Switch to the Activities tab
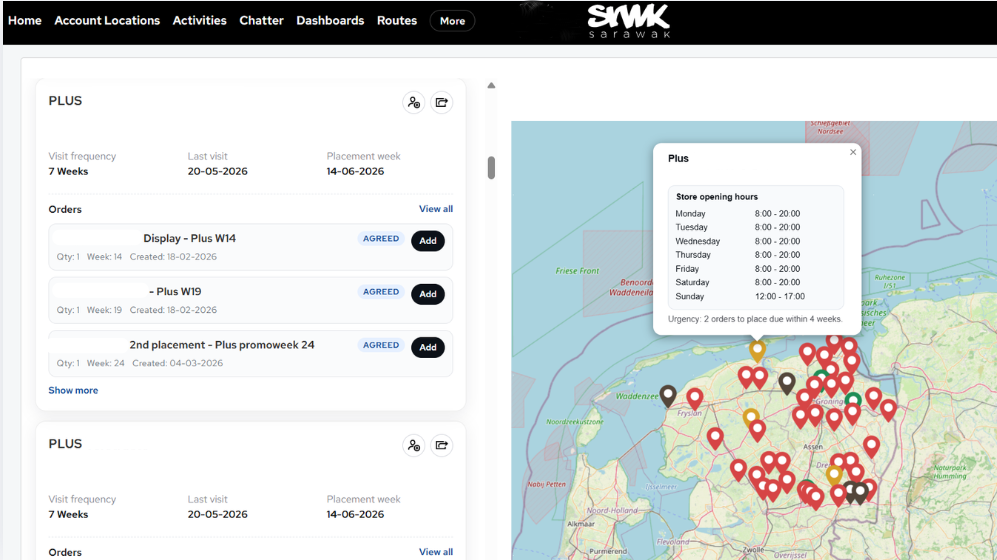 click(x=200, y=20)
